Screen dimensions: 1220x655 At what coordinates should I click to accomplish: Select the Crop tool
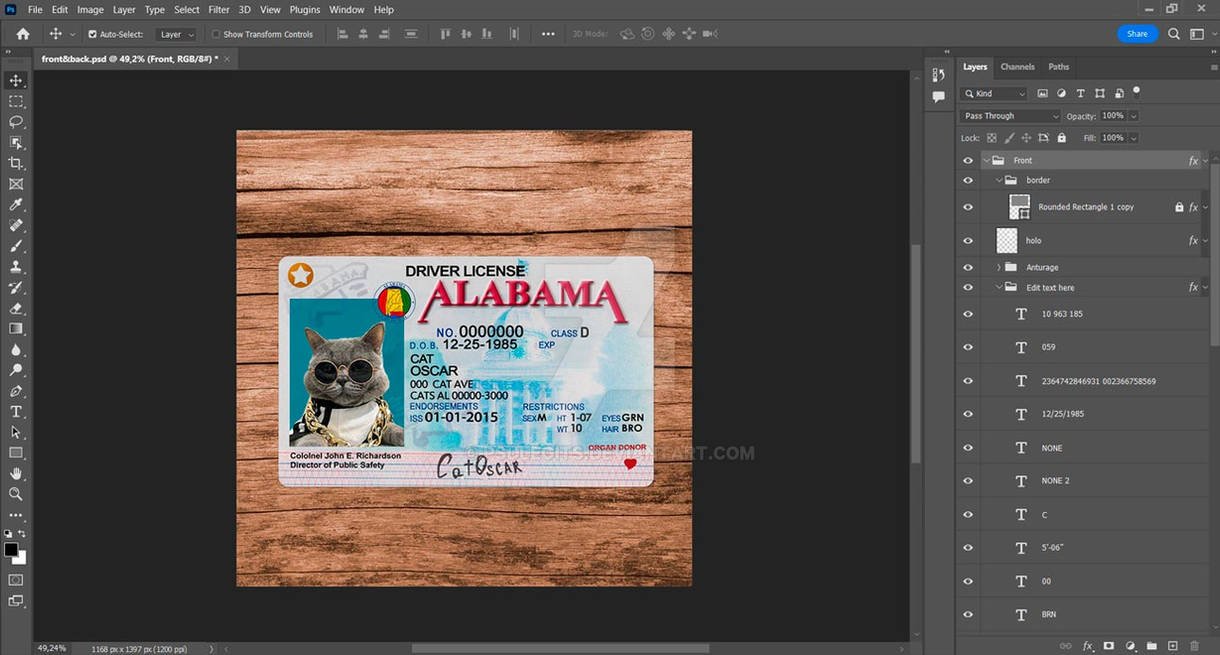16,163
